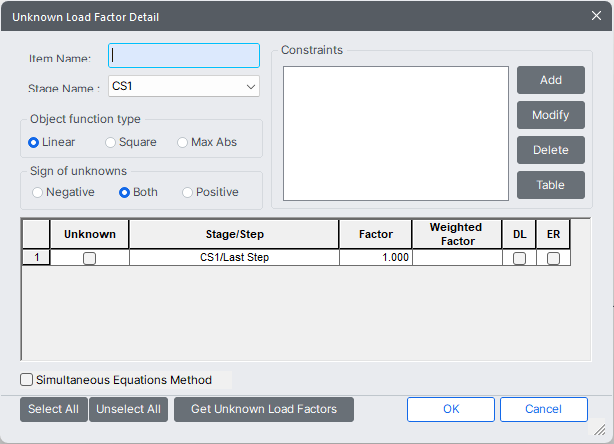Select the Square object function type
The width and height of the screenshot is (614, 444).
click(131, 142)
